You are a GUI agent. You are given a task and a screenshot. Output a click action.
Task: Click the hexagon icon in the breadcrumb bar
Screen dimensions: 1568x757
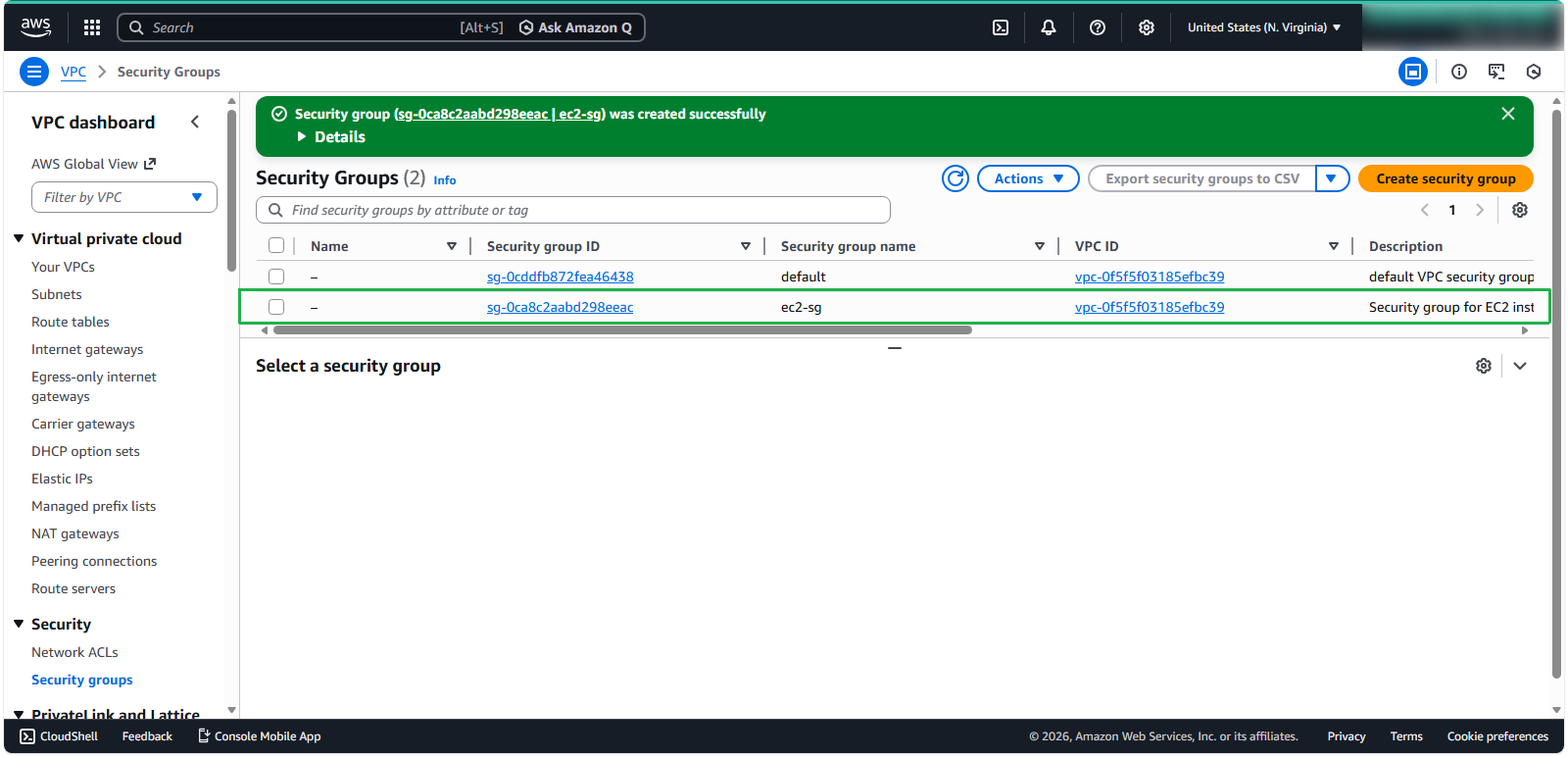coord(1534,72)
